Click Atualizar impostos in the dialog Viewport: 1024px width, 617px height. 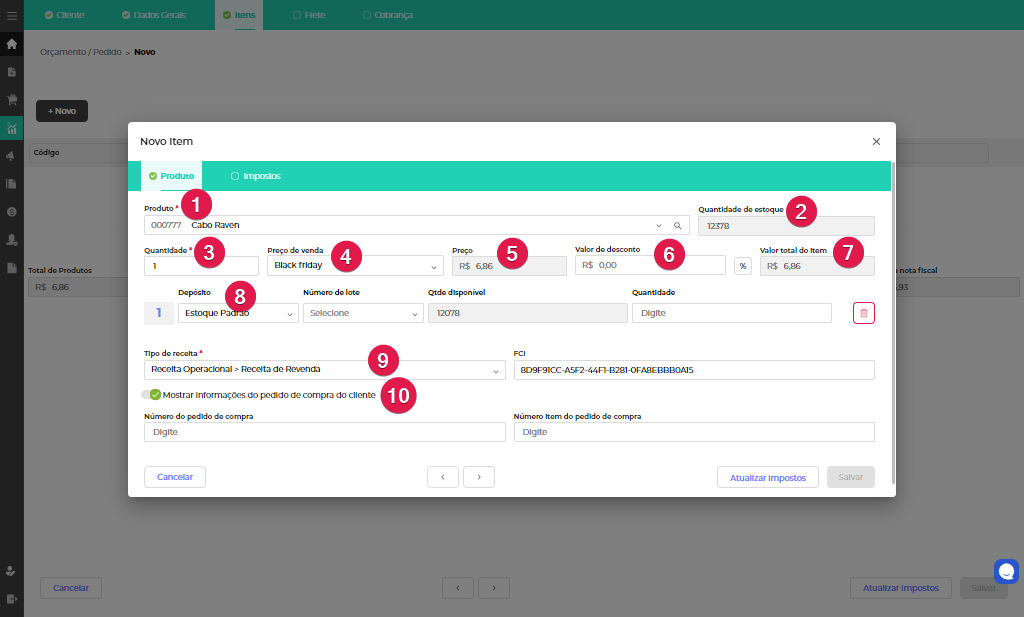tap(767, 477)
